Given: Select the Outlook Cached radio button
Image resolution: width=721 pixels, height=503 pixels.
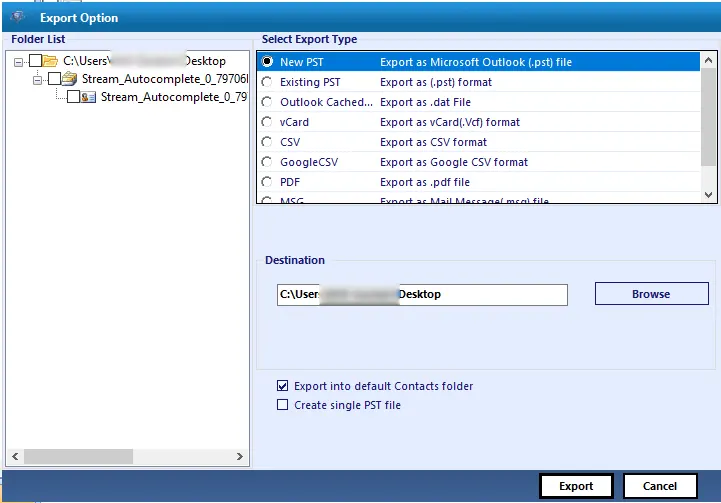Looking at the screenshot, I should coord(267,102).
